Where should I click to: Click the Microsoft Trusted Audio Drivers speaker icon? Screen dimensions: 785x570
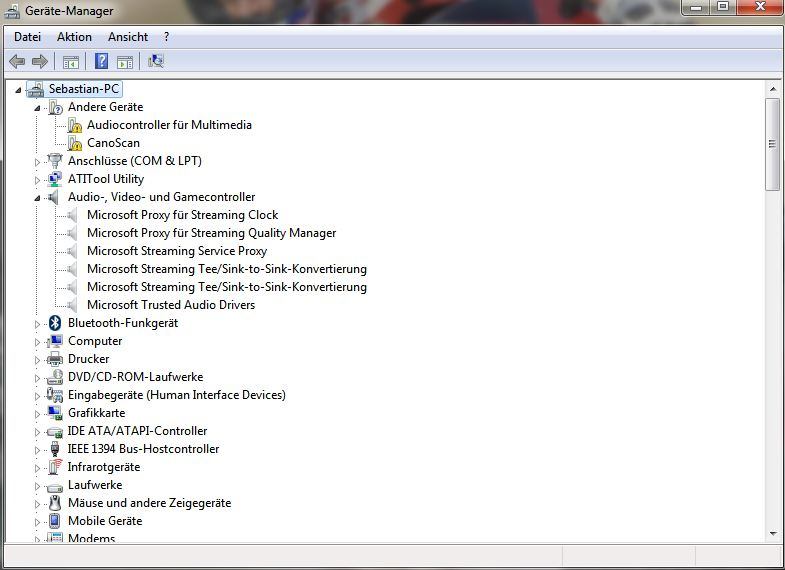[x=73, y=305]
